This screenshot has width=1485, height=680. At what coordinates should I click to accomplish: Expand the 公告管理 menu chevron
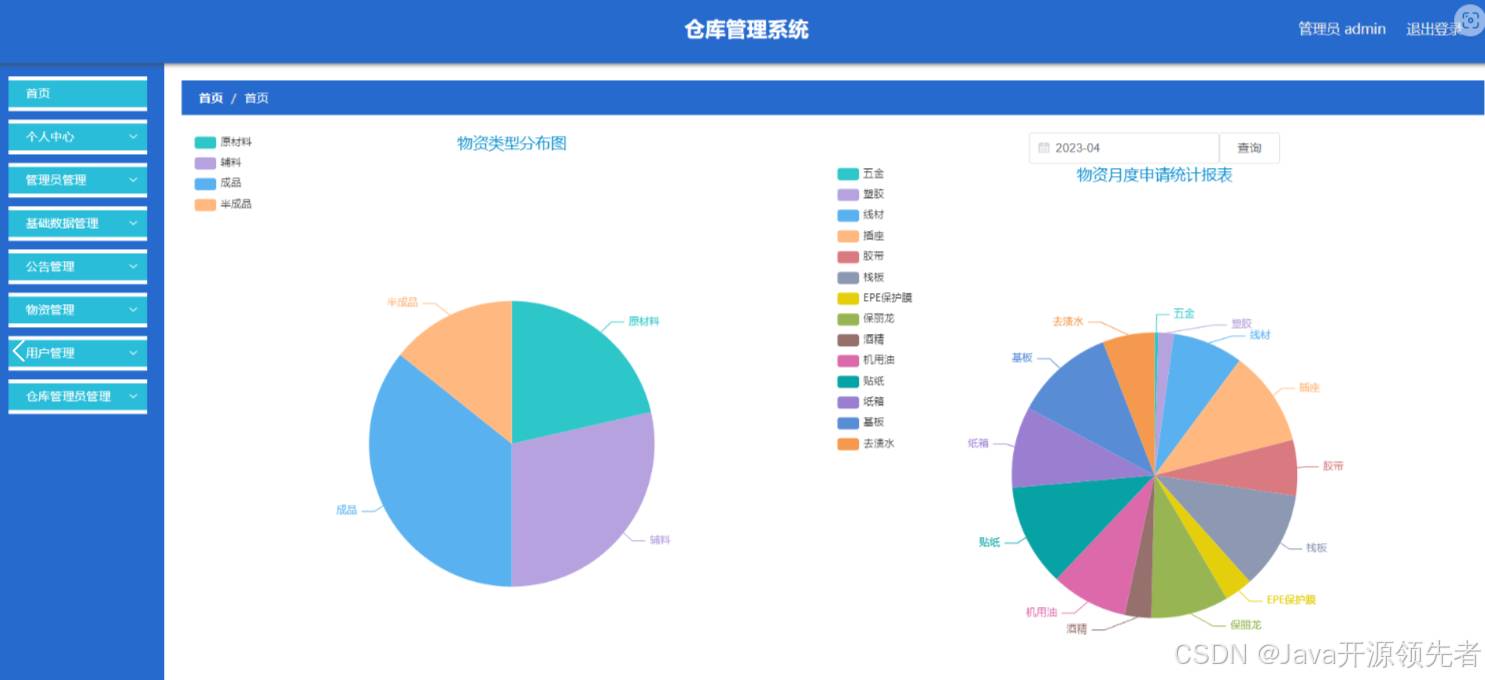[133, 267]
